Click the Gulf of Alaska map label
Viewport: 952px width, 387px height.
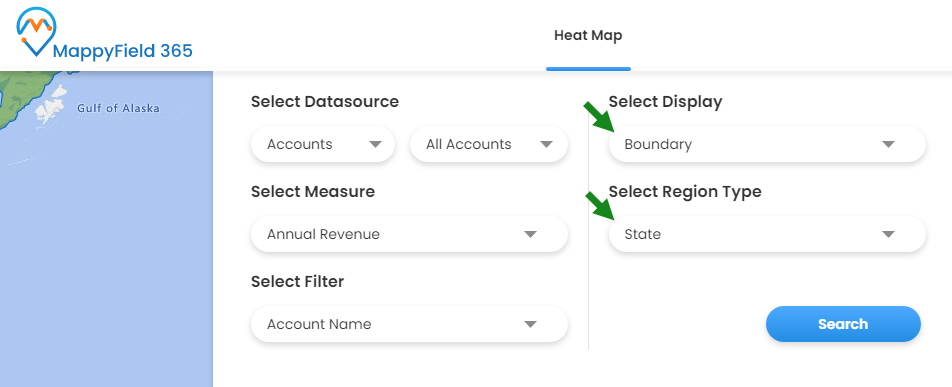click(118, 109)
